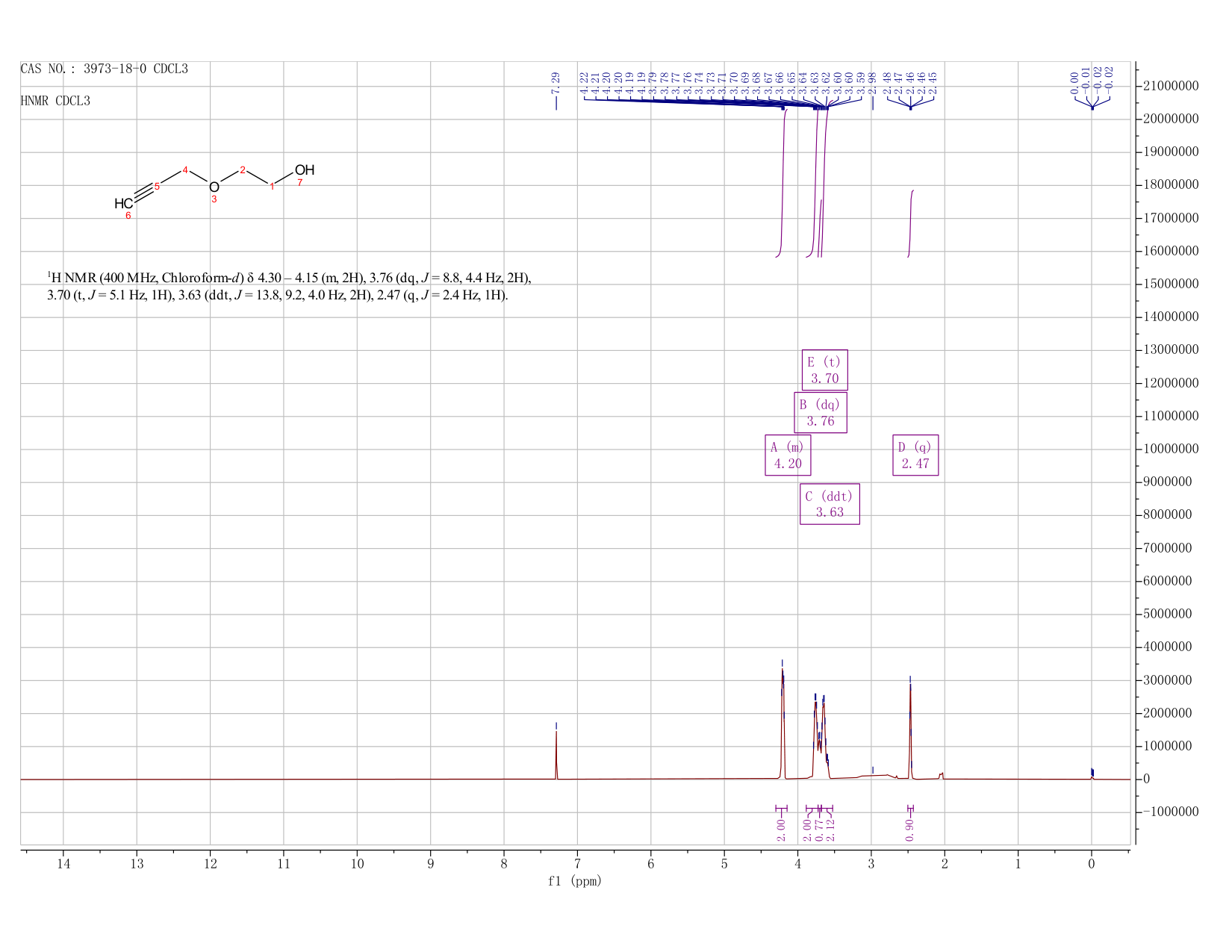Click the 'D (q) 2.47' multiplet label box
Screen dimensions: 1232x952
pos(915,455)
